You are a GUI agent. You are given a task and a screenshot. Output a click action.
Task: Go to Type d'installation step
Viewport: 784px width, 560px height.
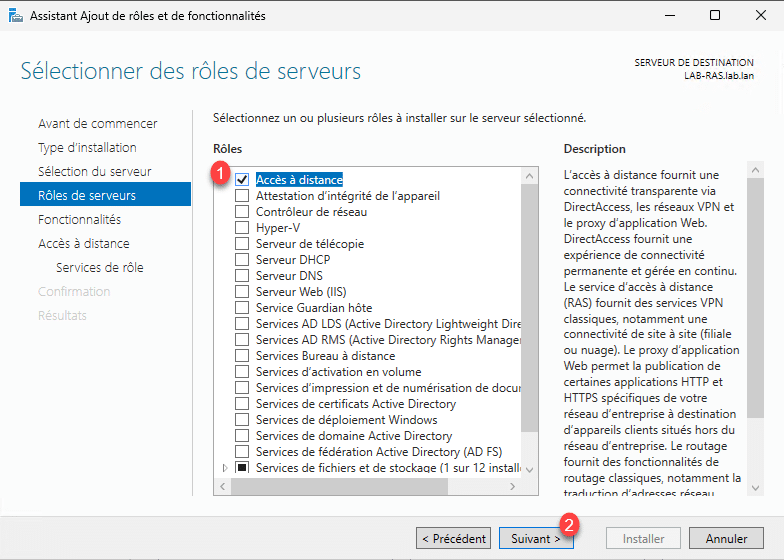[87, 148]
